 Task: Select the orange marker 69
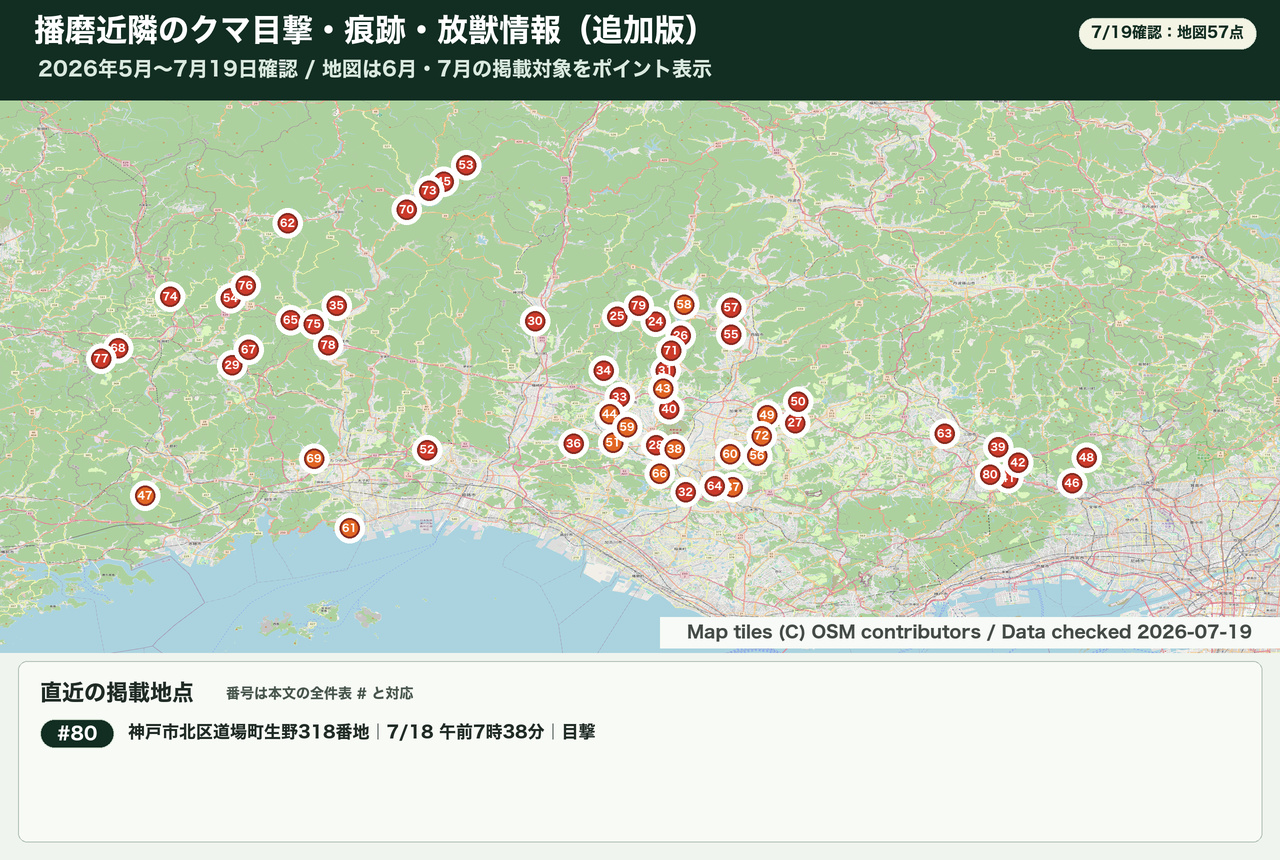(x=314, y=459)
